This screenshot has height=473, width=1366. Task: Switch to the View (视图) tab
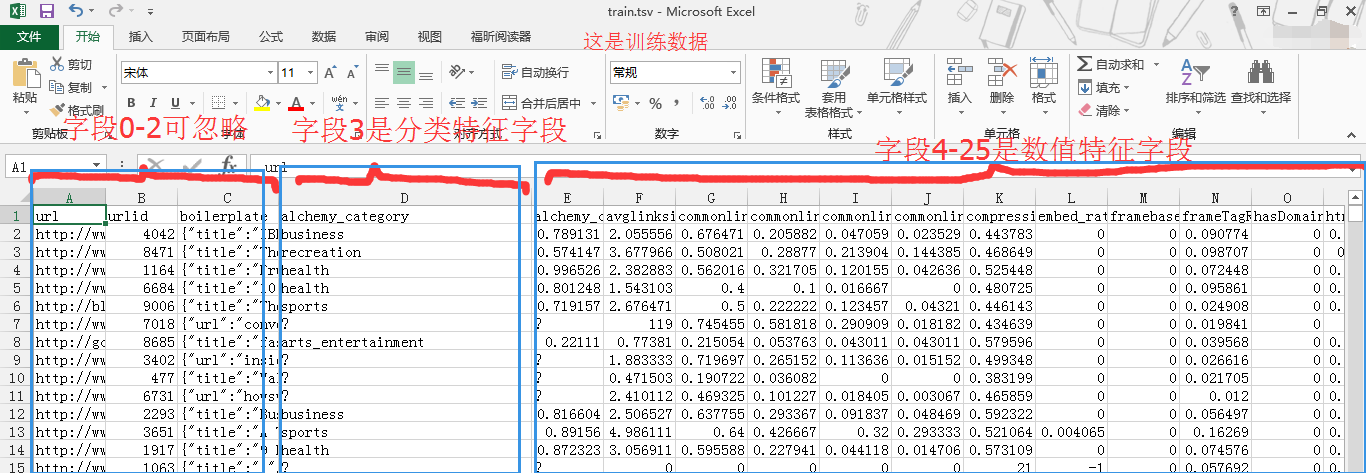coord(430,36)
